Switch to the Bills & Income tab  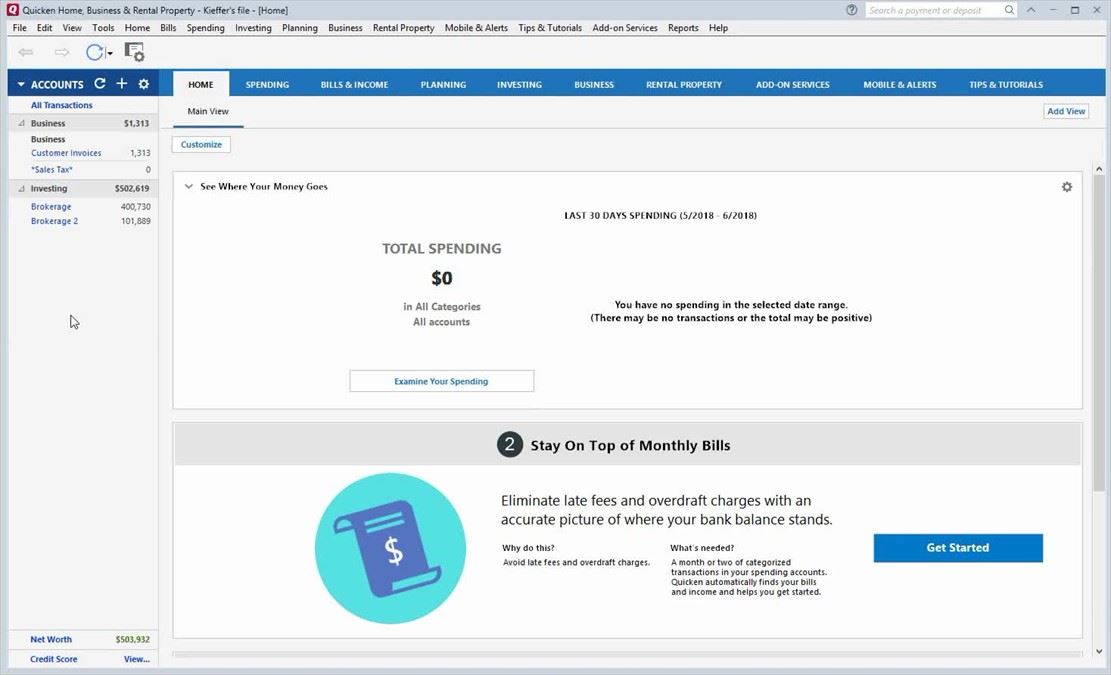coord(354,85)
